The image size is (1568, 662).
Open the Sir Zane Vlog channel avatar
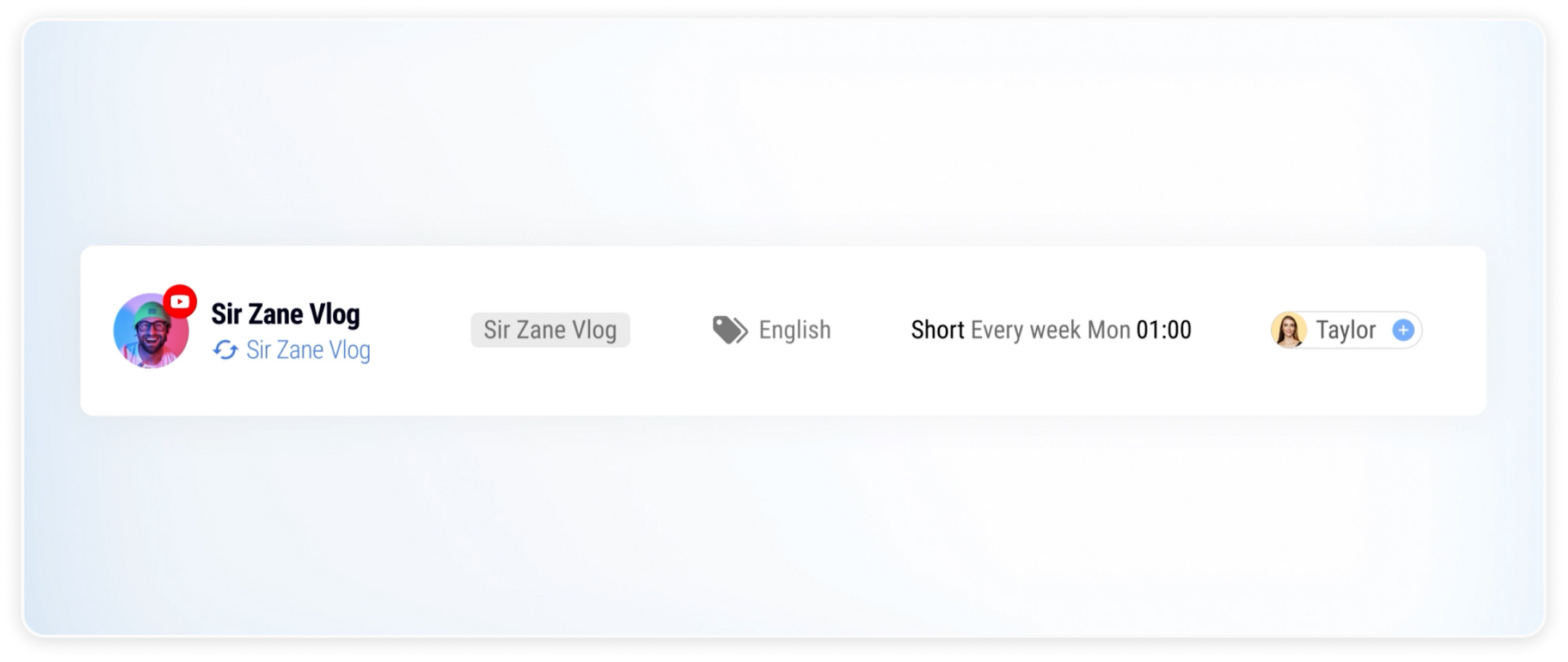click(150, 333)
